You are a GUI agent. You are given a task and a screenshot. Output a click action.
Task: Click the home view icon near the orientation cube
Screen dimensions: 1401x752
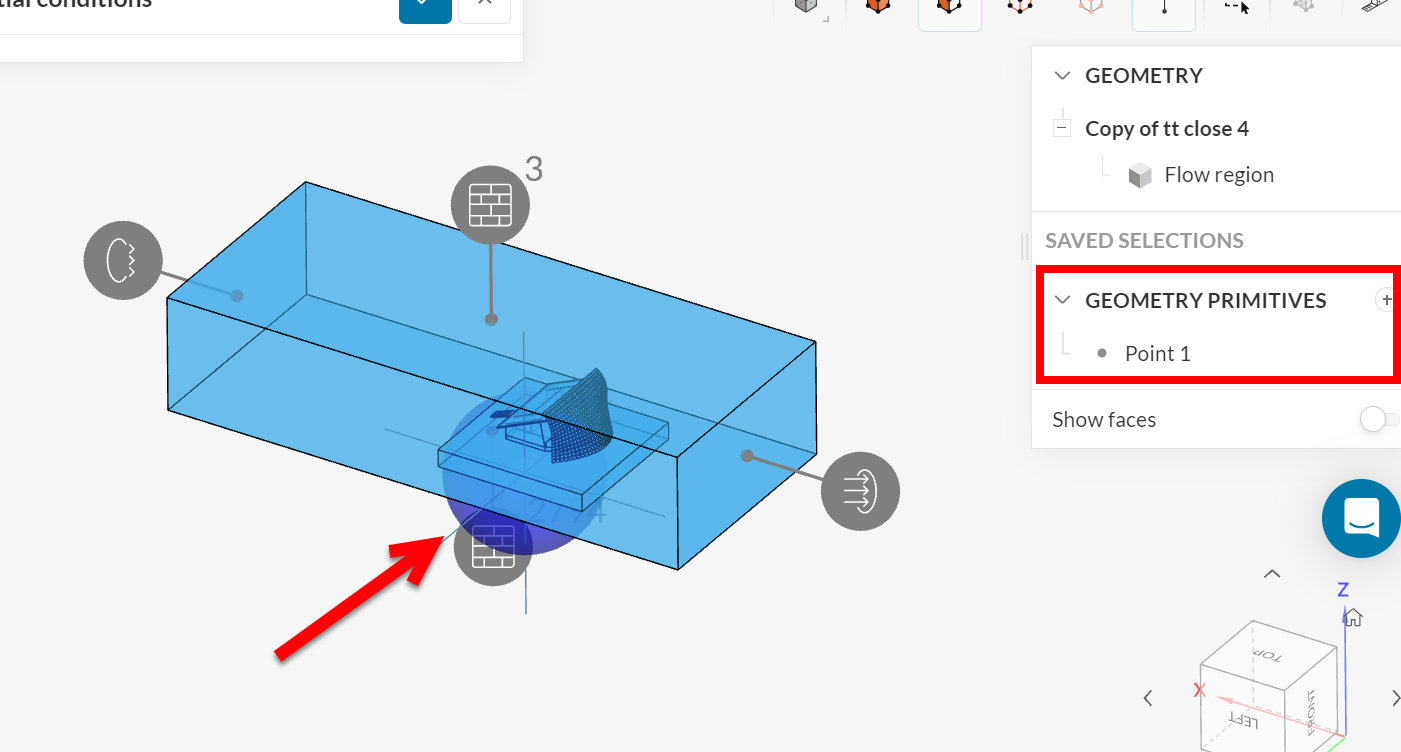coord(1351,617)
